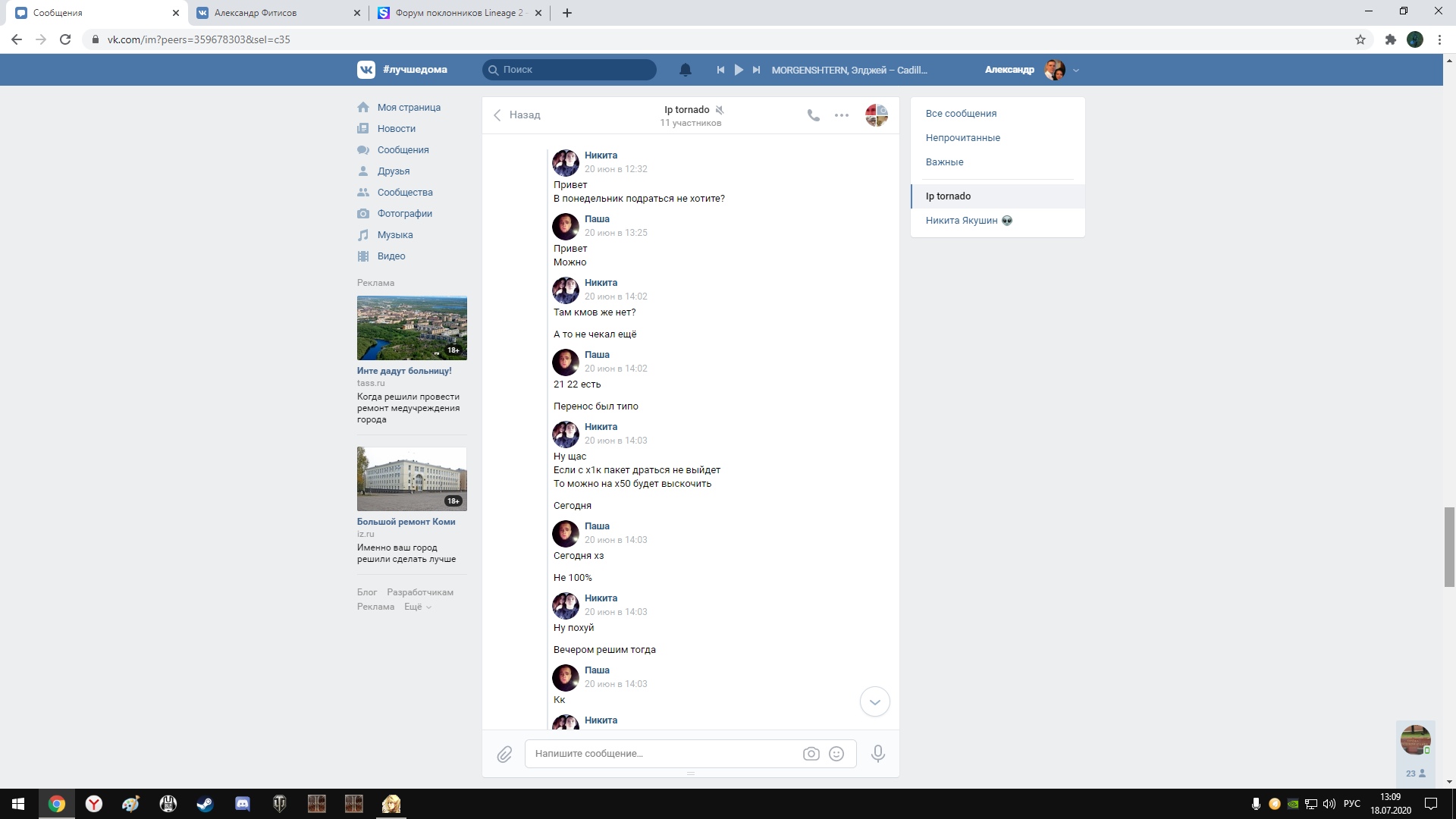The height and width of the screenshot is (819, 1456).
Task: Click the camera photo icon in message box
Action: click(x=811, y=754)
